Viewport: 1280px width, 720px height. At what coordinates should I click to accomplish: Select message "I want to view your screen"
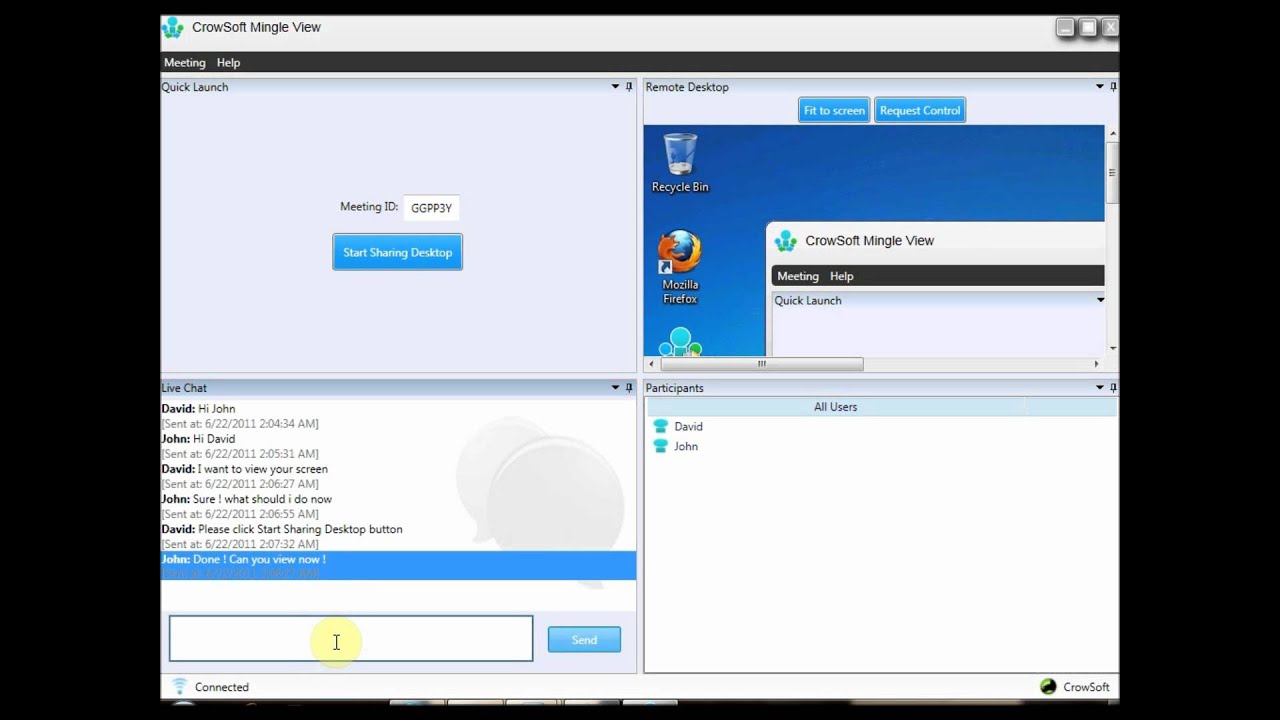point(263,469)
